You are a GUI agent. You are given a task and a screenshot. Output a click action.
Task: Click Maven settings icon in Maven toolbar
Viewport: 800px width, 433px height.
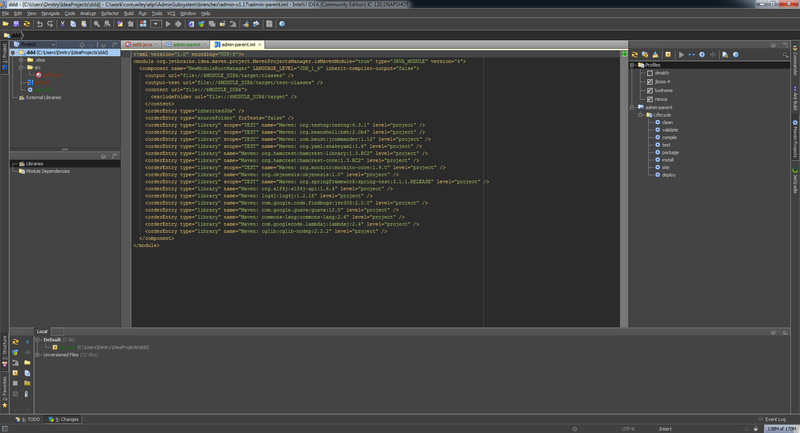(x=725, y=55)
